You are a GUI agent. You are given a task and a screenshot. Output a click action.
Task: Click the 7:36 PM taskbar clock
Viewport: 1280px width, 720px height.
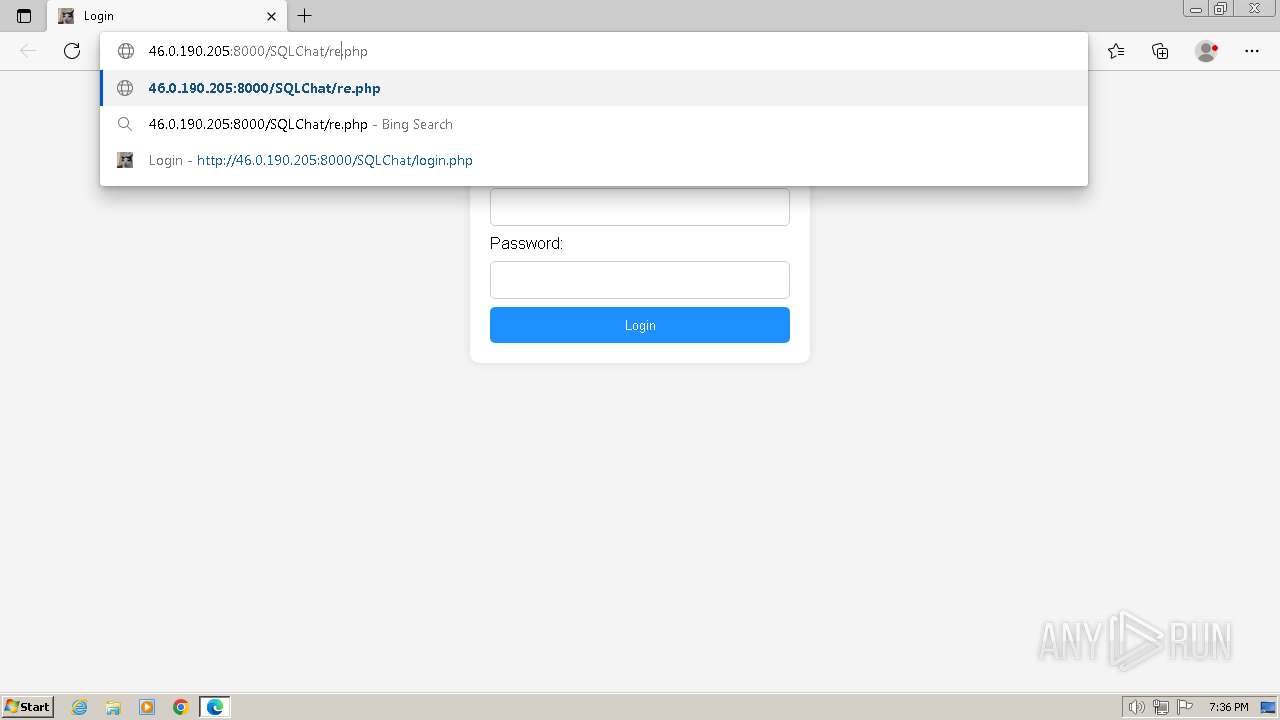click(x=1228, y=707)
